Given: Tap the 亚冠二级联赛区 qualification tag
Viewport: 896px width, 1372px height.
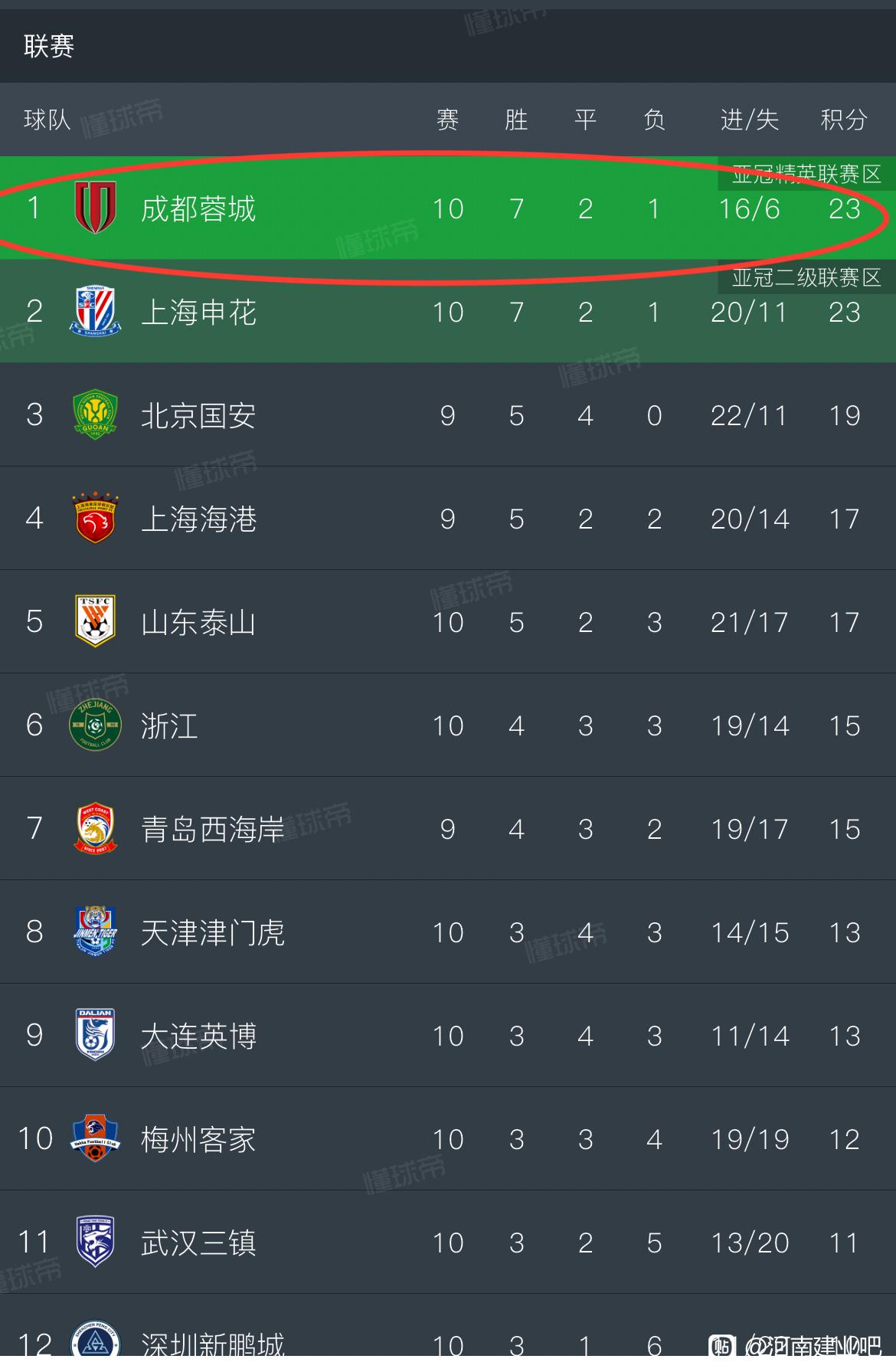Looking at the screenshot, I should [x=806, y=277].
